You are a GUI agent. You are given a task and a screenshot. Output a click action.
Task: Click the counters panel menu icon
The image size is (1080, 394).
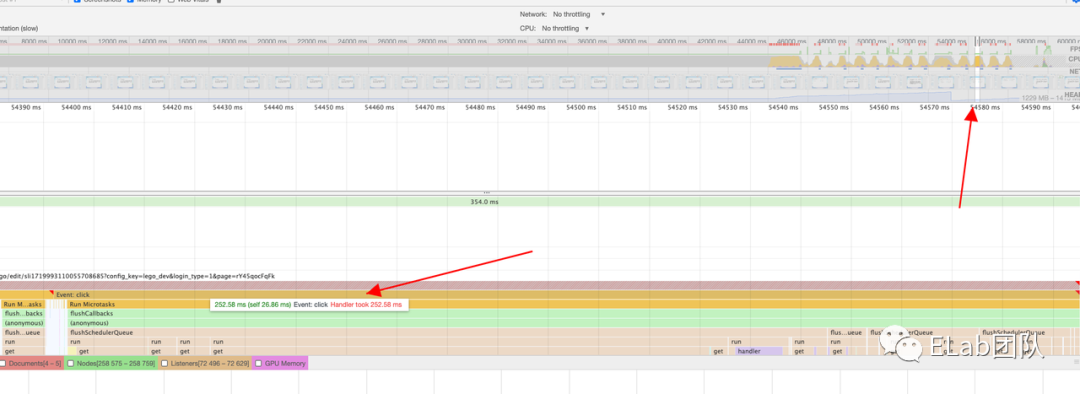click(1076, 362)
